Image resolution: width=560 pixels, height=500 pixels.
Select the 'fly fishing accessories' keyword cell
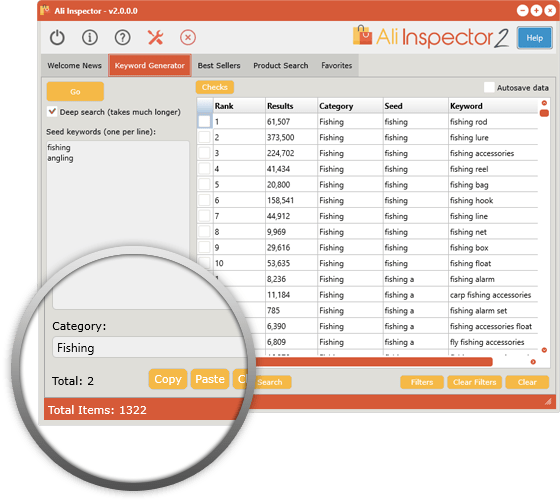point(493,342)
